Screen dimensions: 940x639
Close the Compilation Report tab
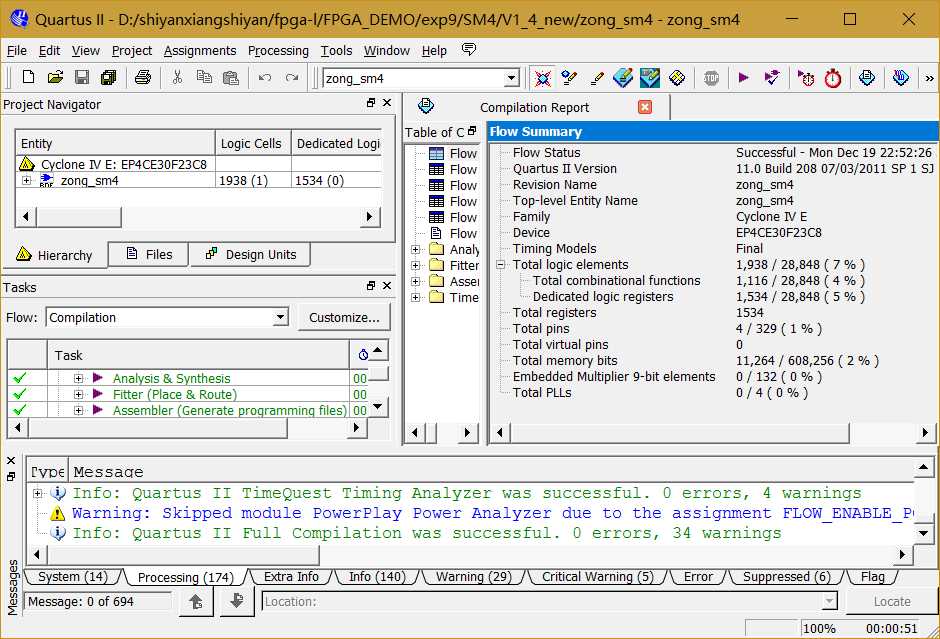coord(644,107)
